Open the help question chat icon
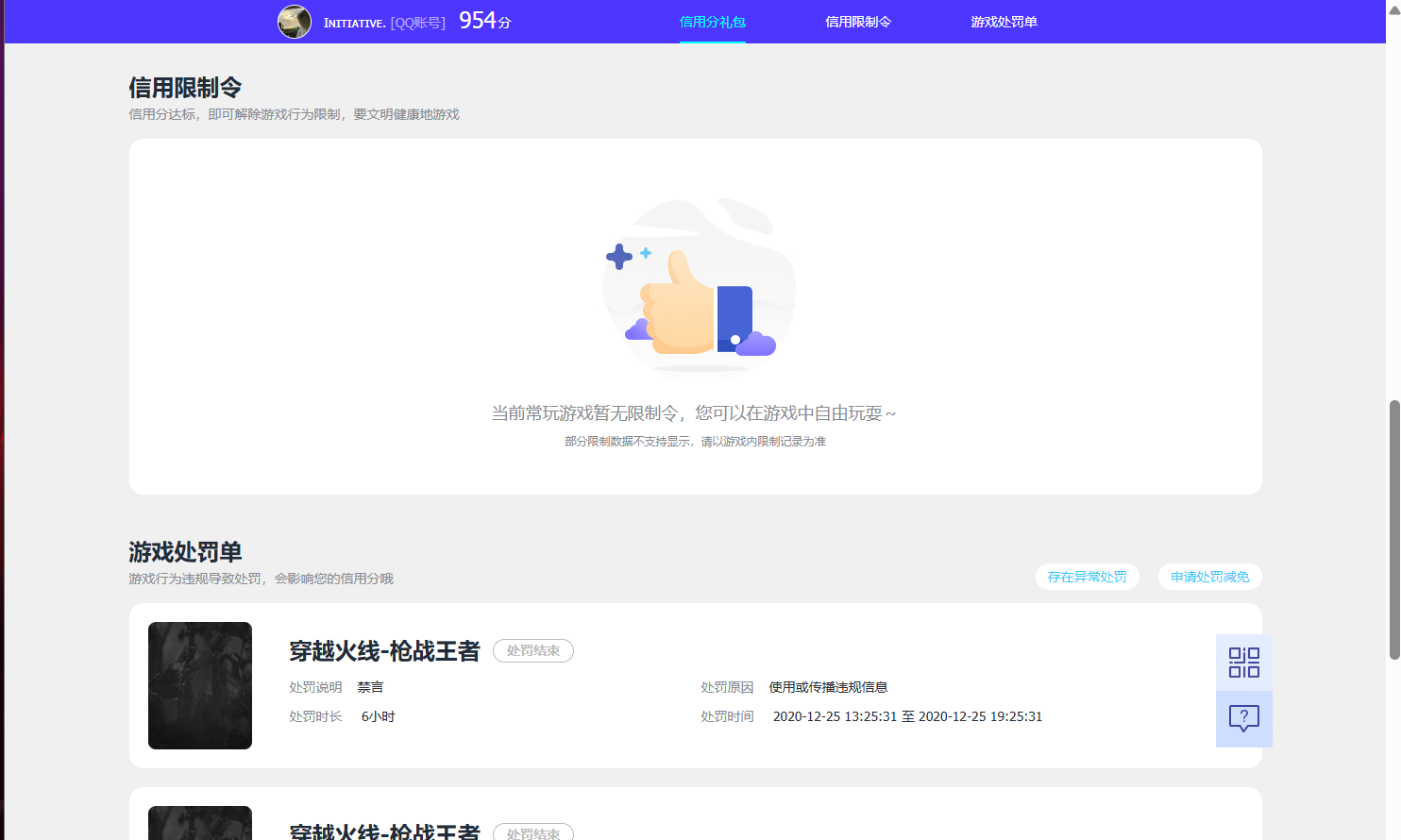 [x=1243, y=719]
